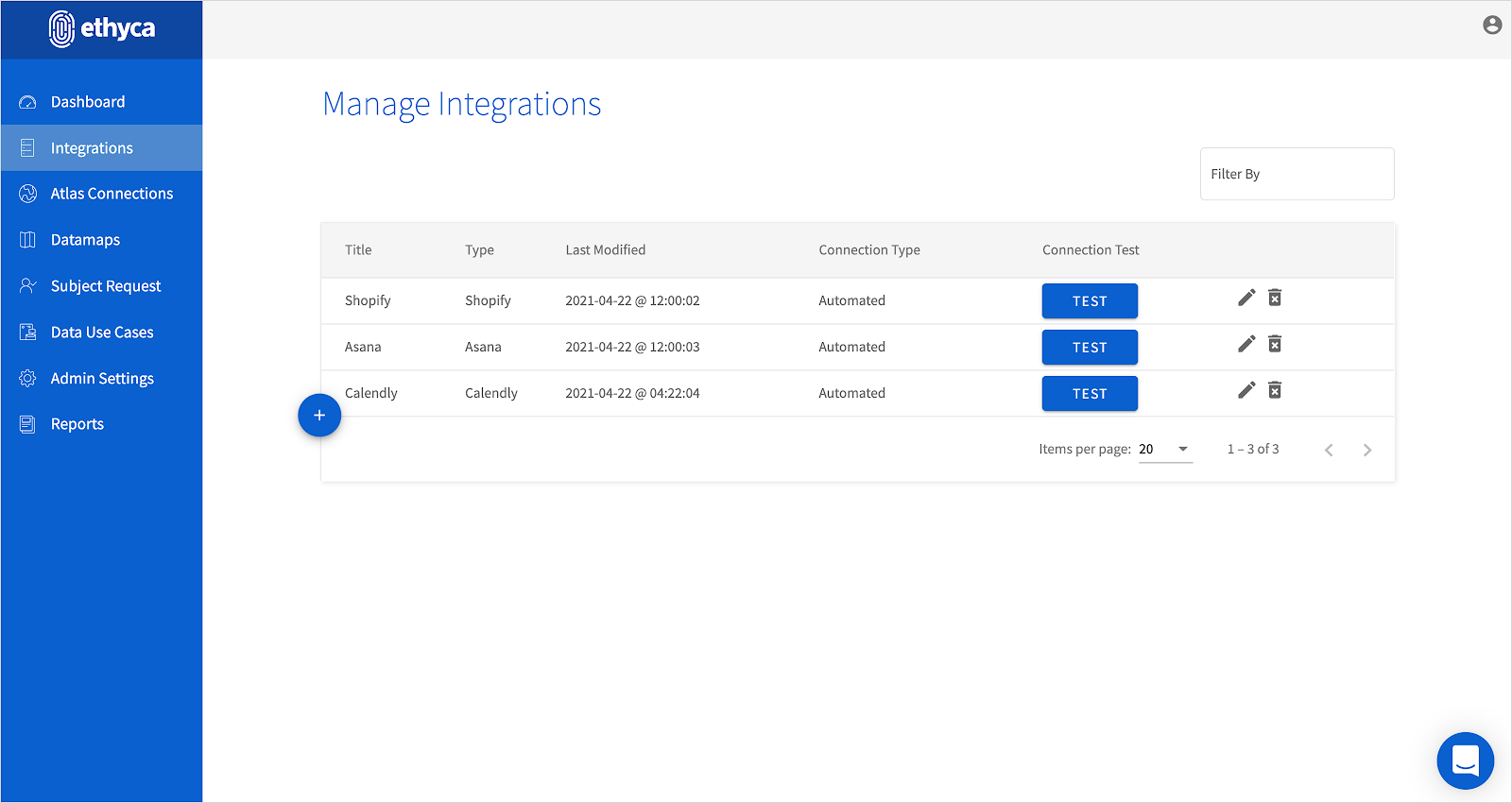Edit the Calendly integration with pencil icon
Viewport: 1512px width, 803px height.
[x=1246, y=390]
